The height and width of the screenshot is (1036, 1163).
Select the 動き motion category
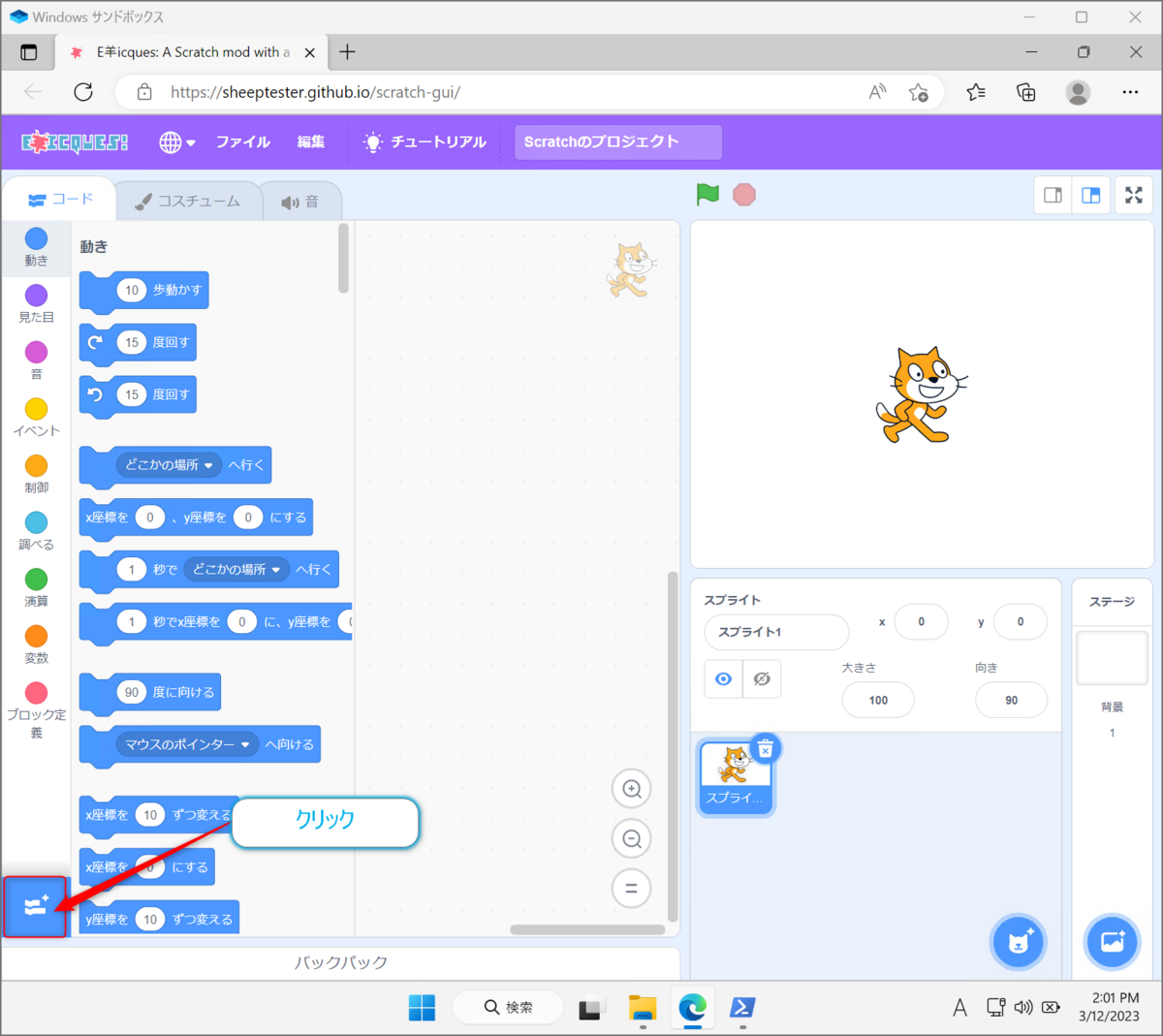(x=36, y=247)
